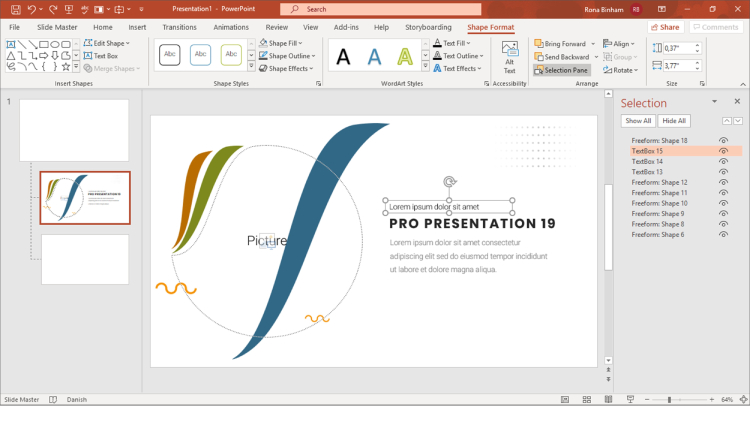The width and height of the screenshot is (750, 422).
Task: Hide Freeform: Shape 6 layer
Action: (x=724, y=235)
